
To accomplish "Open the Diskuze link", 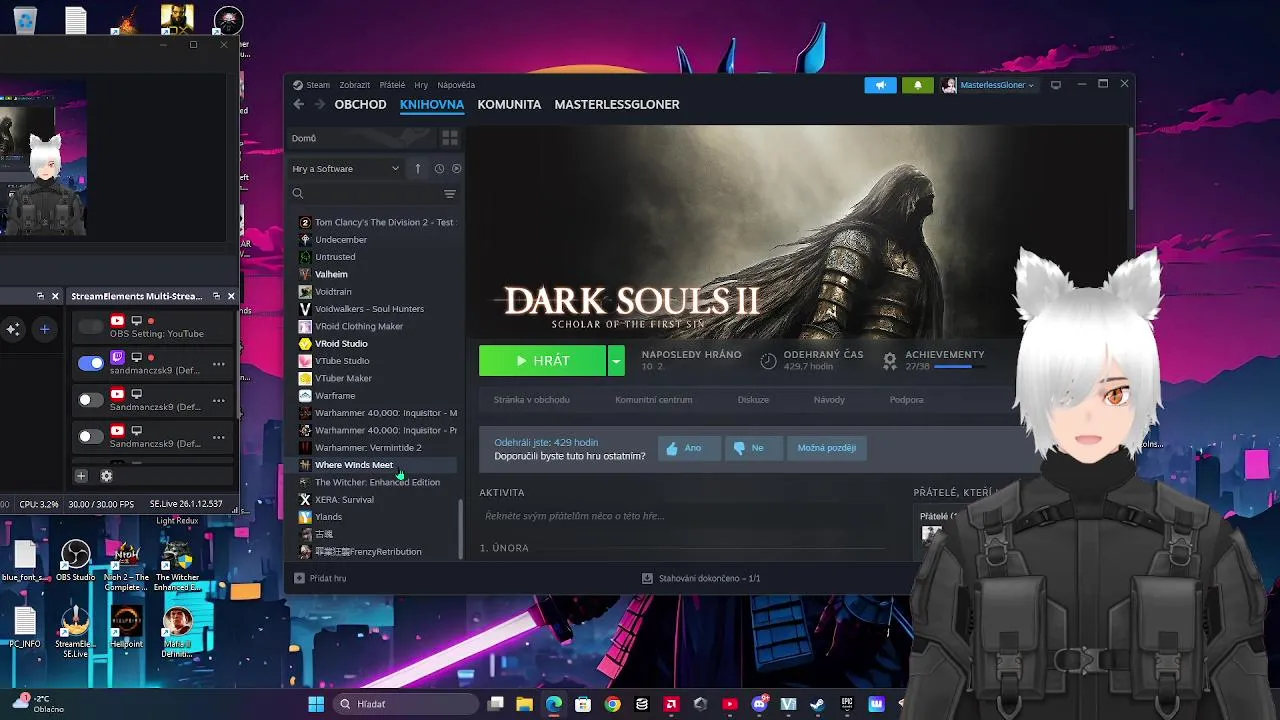I will tap(753, 400).
